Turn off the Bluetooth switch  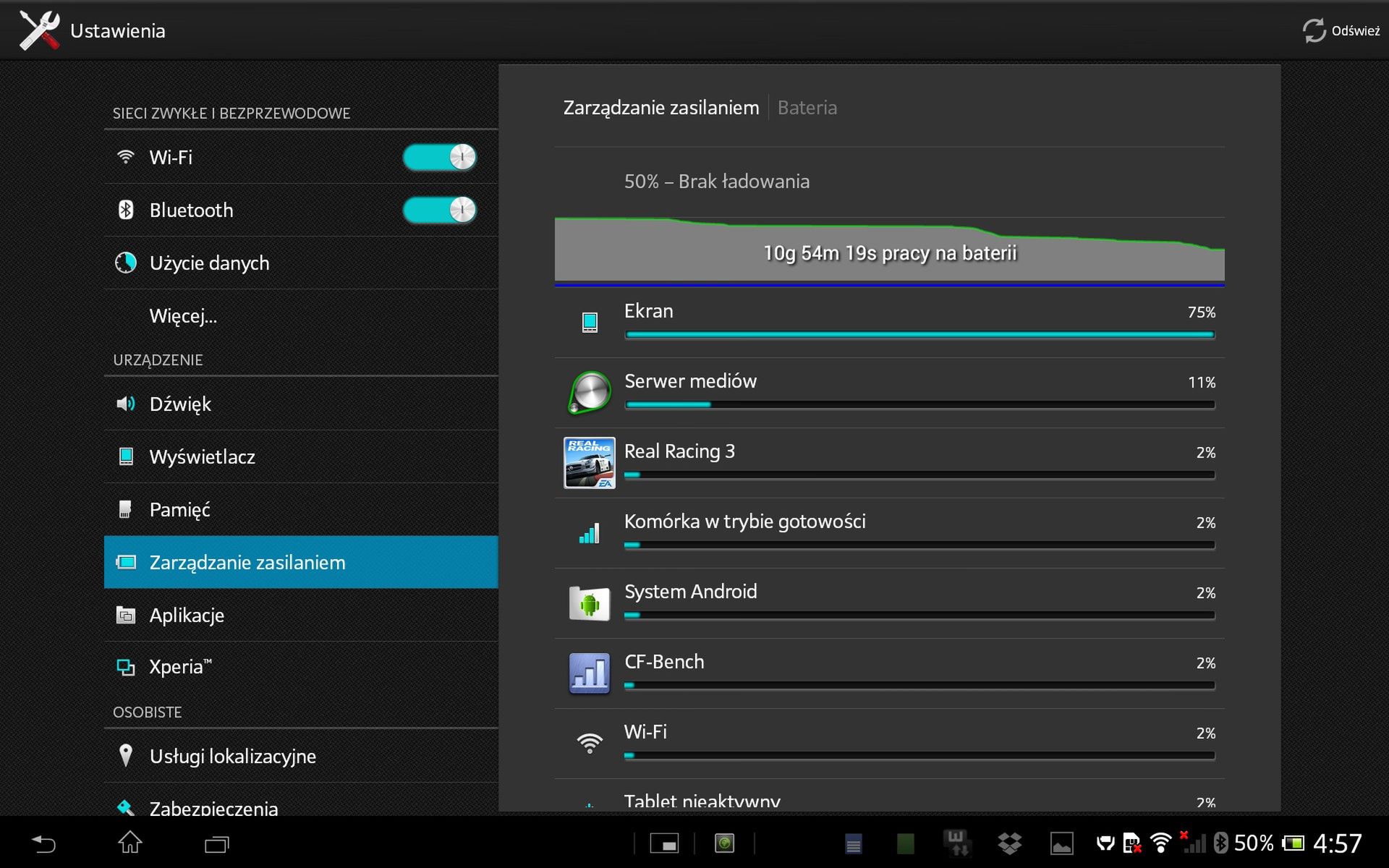(439, 210)
